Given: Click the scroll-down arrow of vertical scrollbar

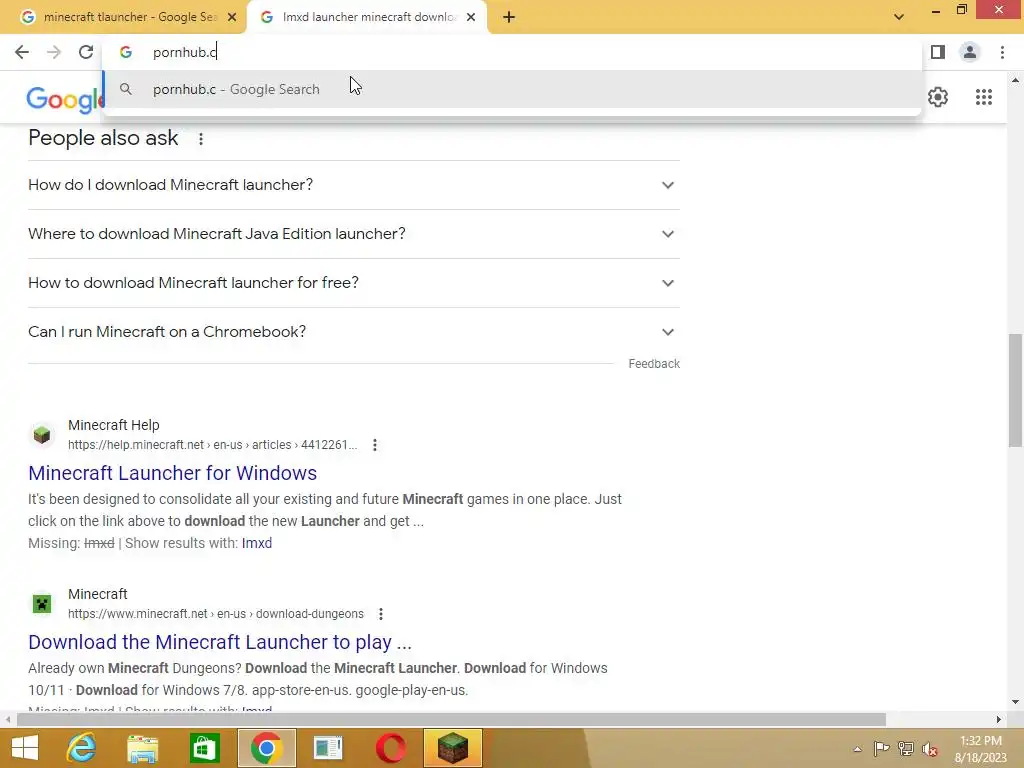Looking at the screenshot, I should click(x=1015, y=703).
